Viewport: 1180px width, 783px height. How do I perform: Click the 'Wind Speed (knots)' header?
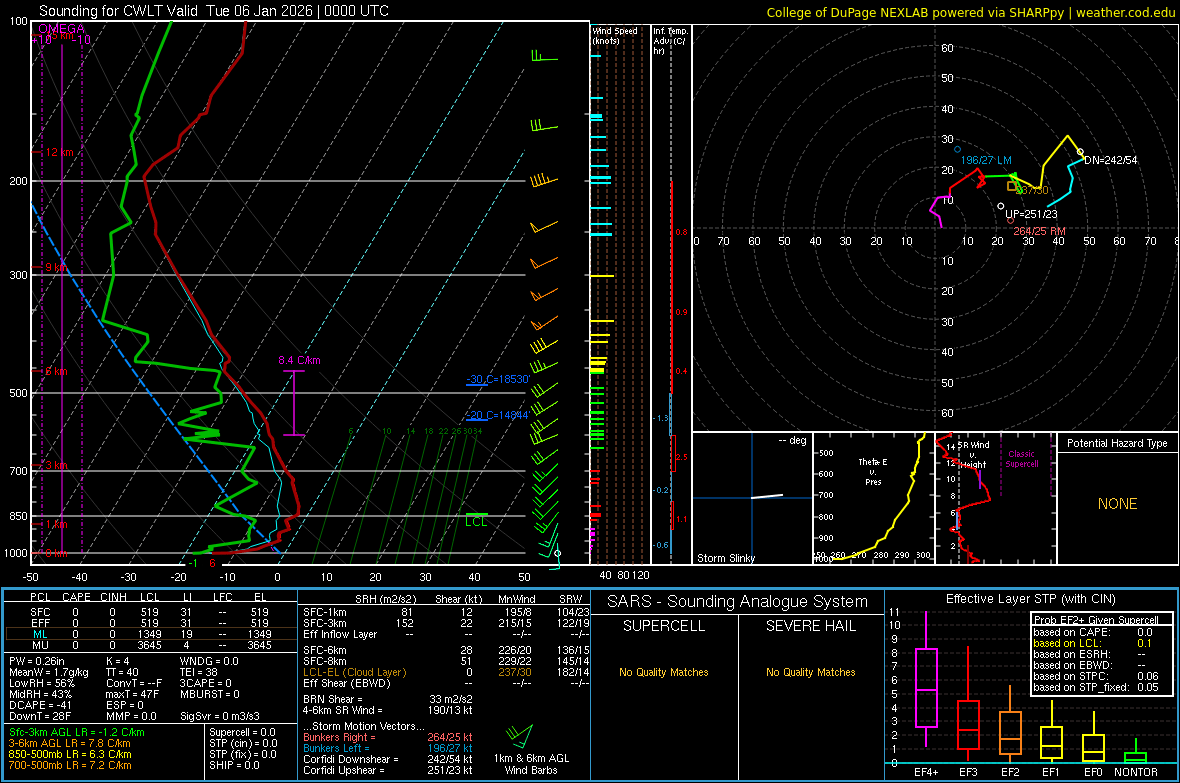coord(615,35)
